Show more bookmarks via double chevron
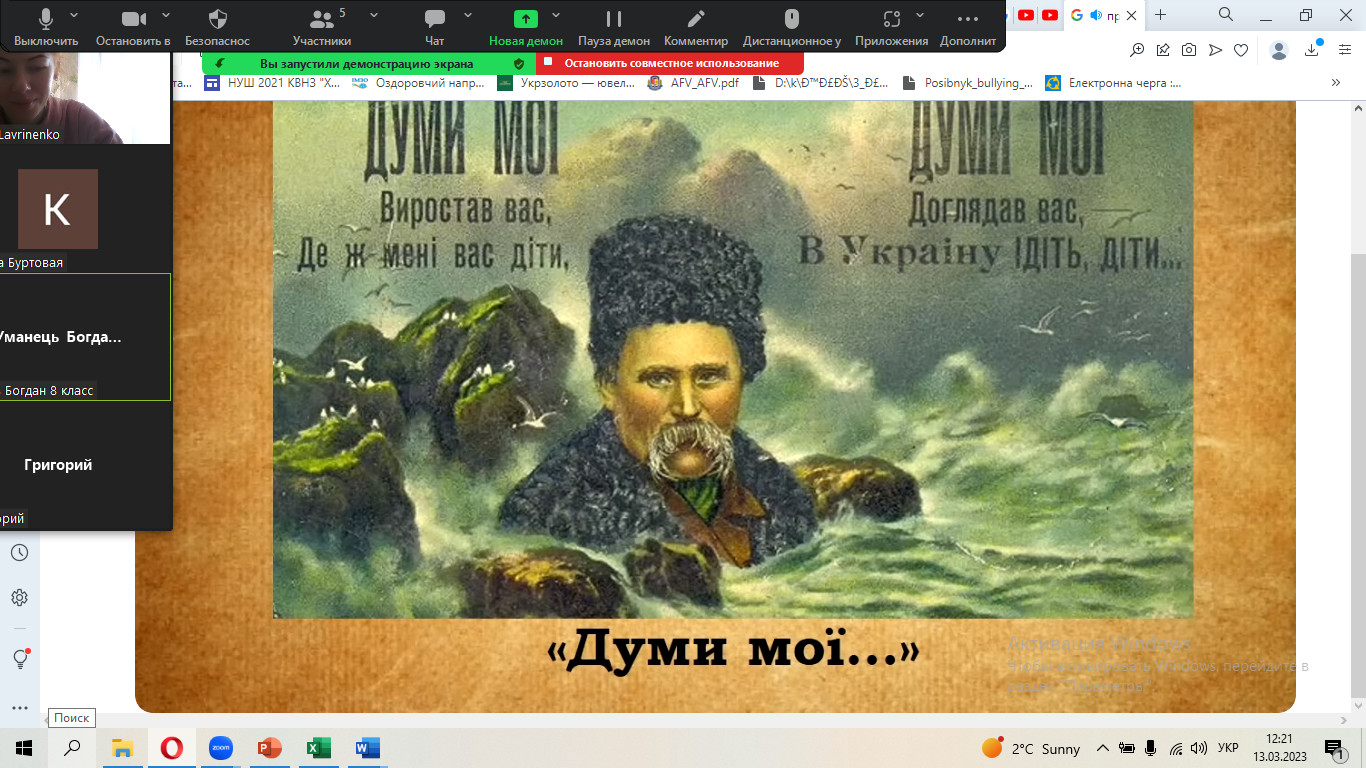The height and width of the screenshot is (768, 1366). click(x=1336, y=83)
